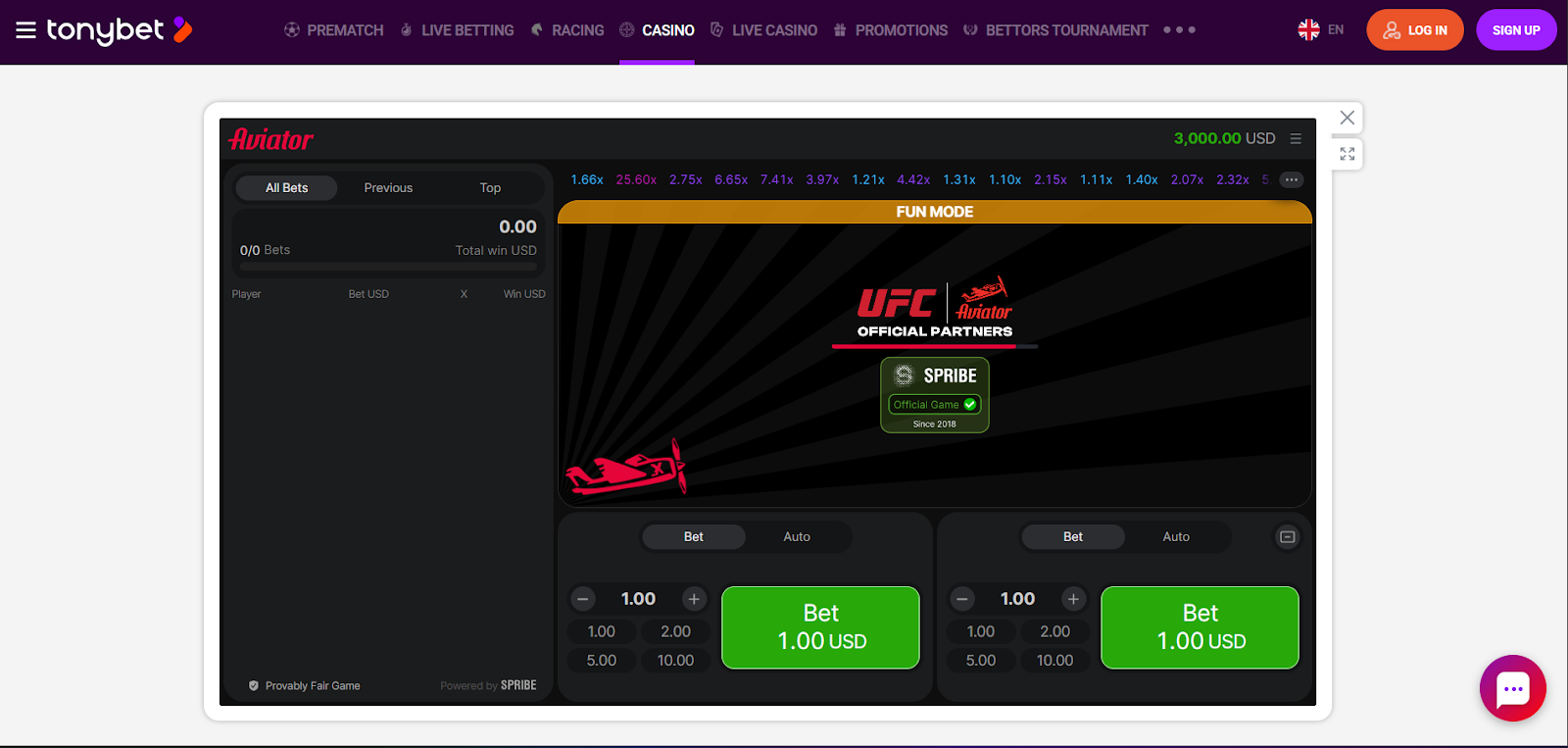Open the Aviator game menu icon
1568x748 pixels.
point(1296,139)
